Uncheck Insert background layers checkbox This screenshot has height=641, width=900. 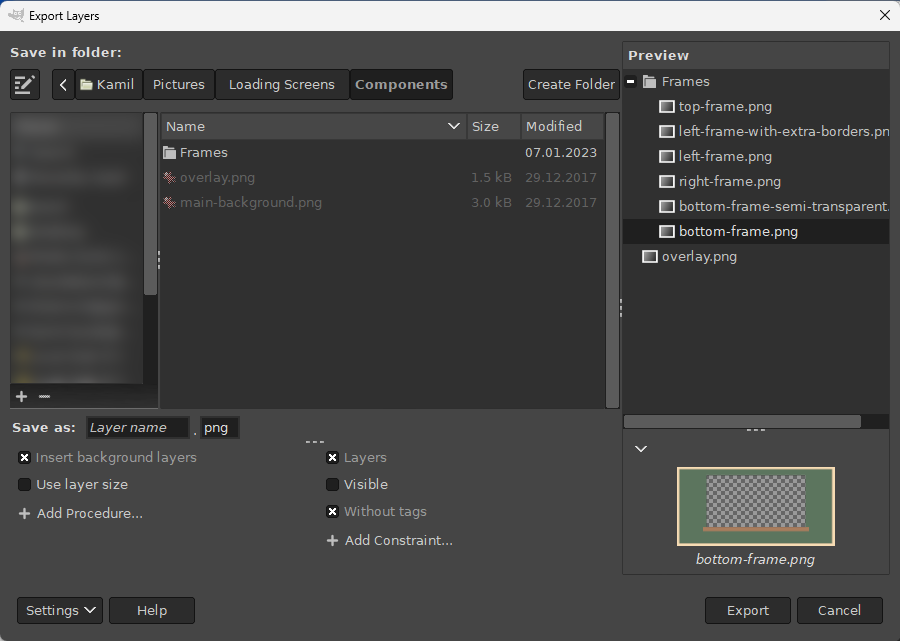(24, 457)
